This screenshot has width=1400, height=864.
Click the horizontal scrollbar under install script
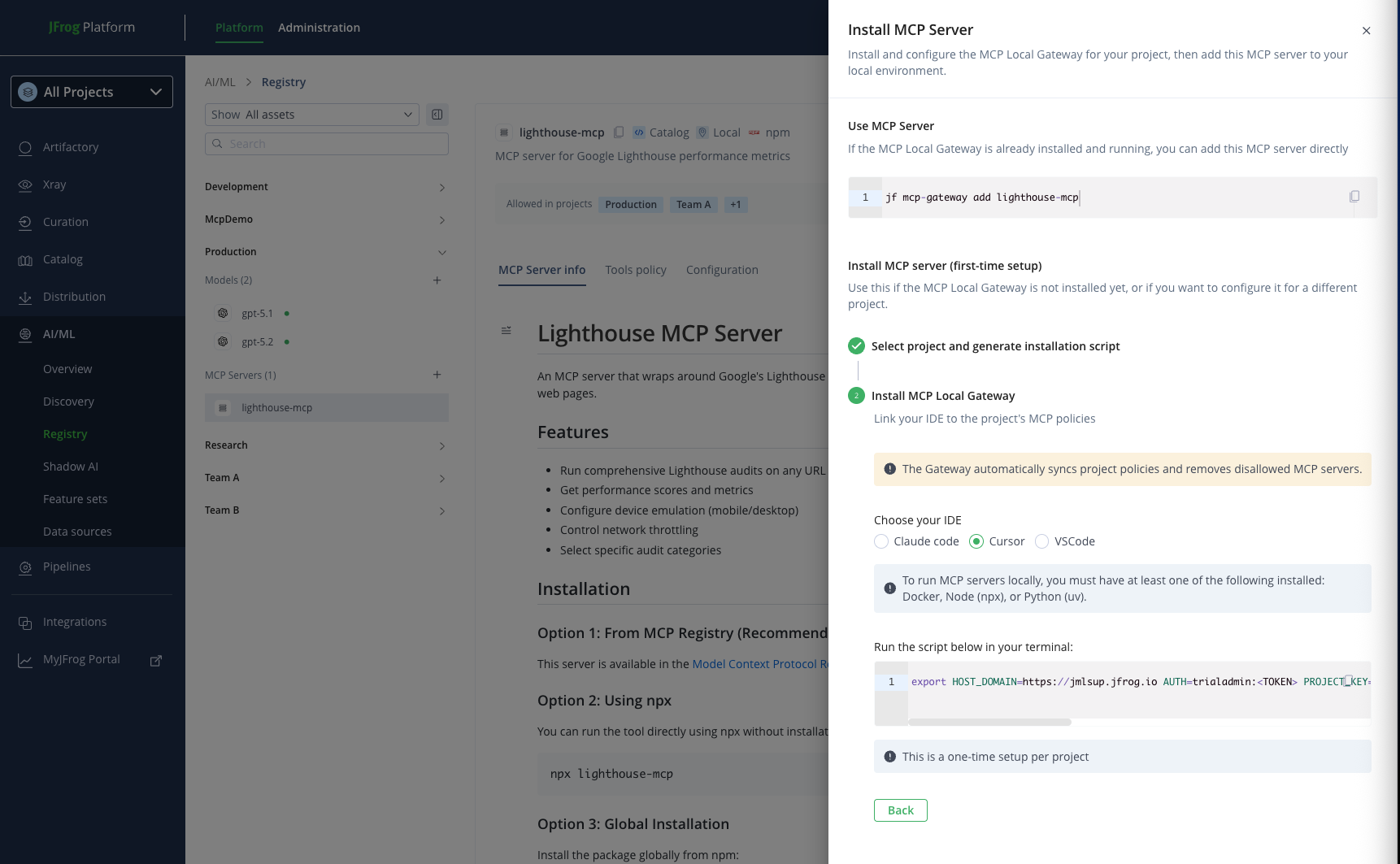[989, 722]
